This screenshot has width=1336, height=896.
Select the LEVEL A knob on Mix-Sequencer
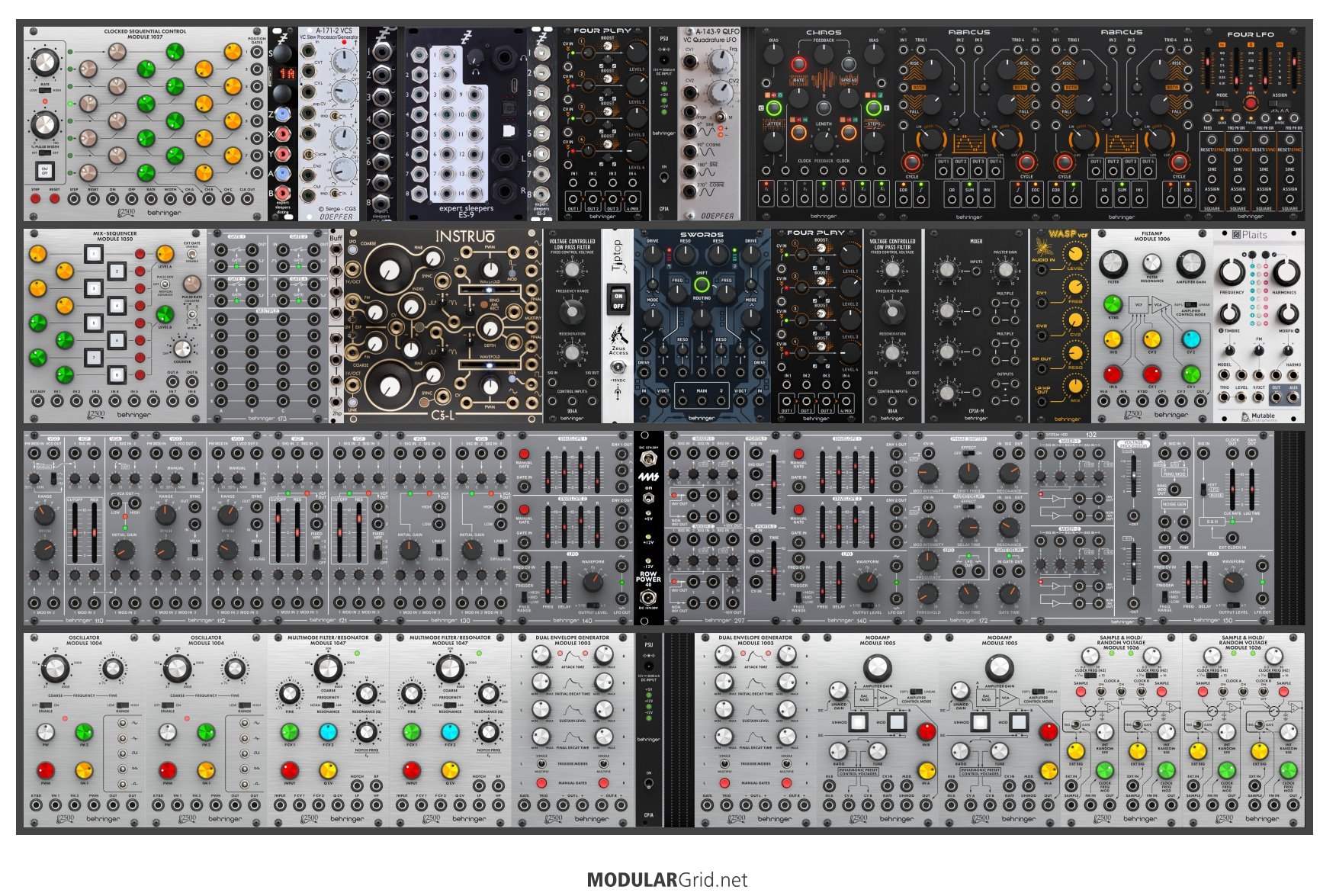coord(165,254)
